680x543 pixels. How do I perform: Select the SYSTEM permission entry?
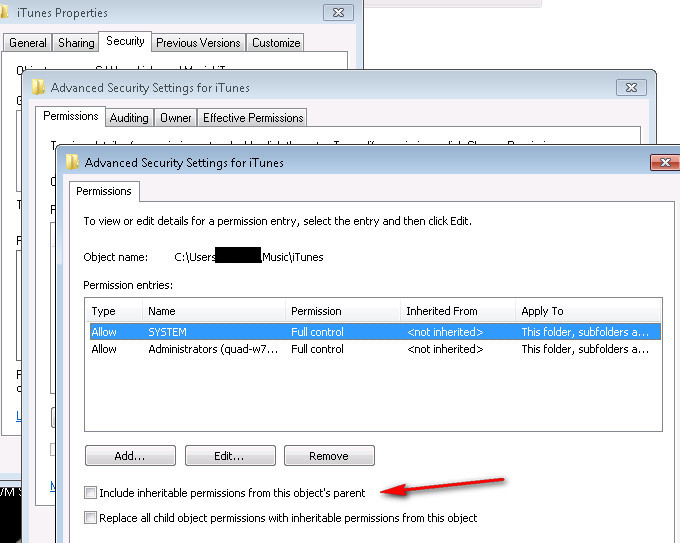[x=375, y=332]
